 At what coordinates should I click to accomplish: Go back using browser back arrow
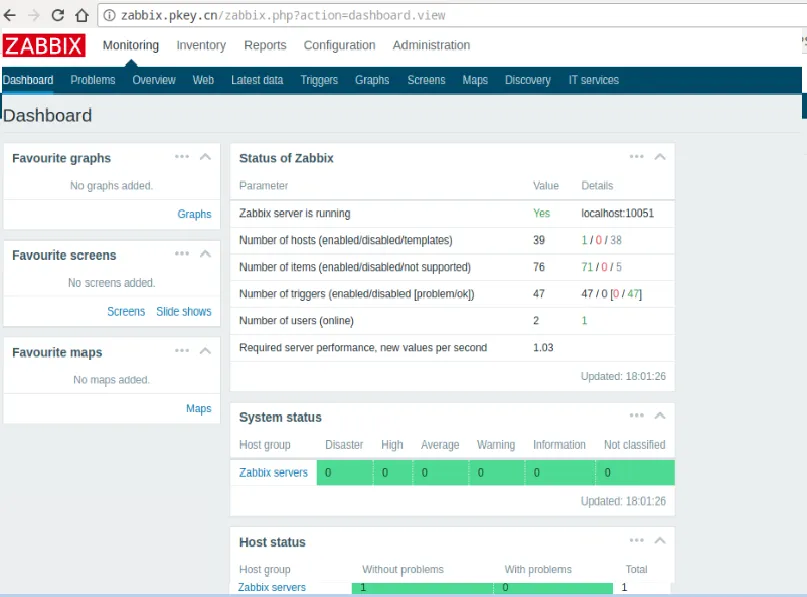[10, 15]
